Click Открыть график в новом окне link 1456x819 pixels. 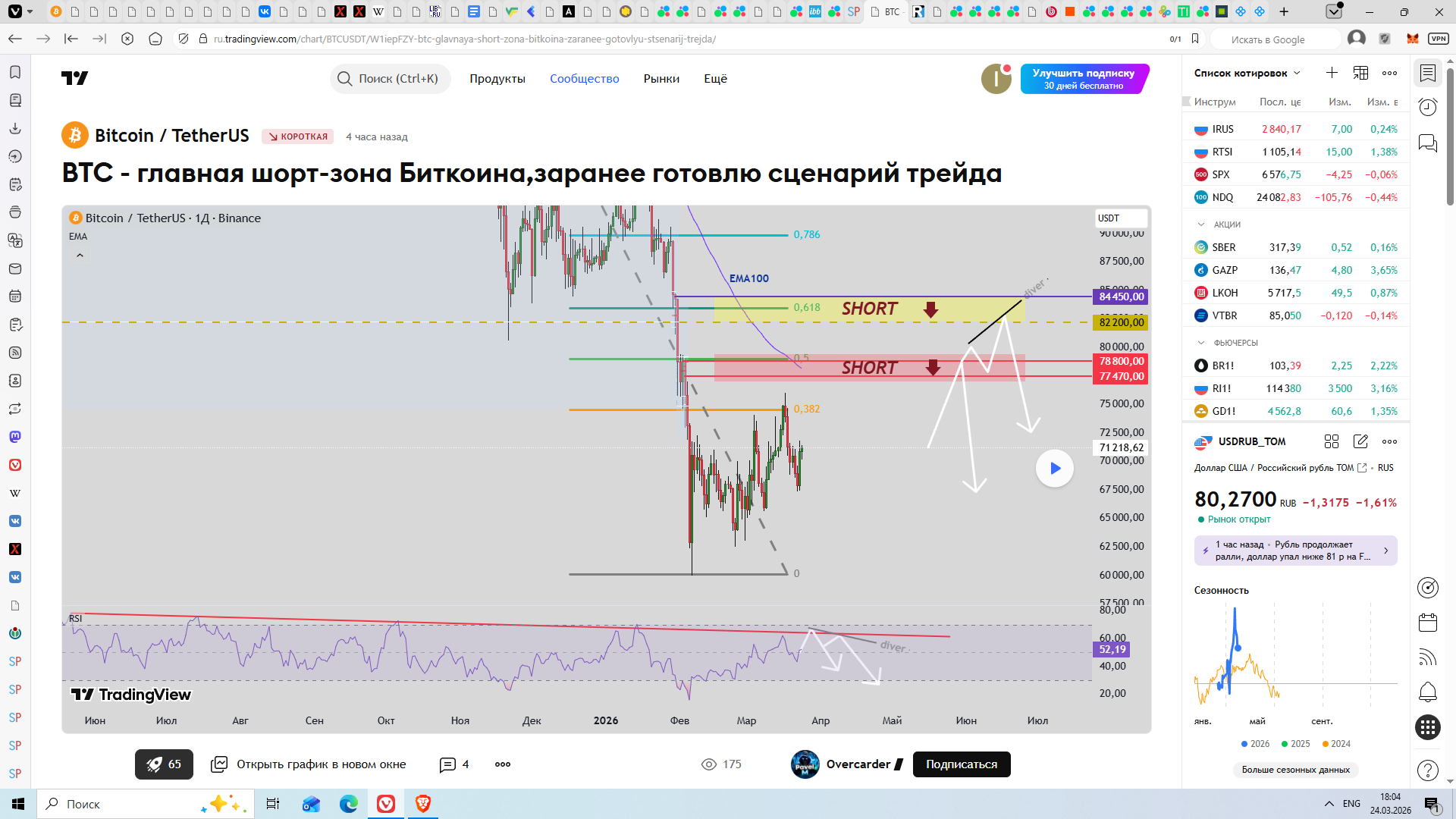(321, 764)
